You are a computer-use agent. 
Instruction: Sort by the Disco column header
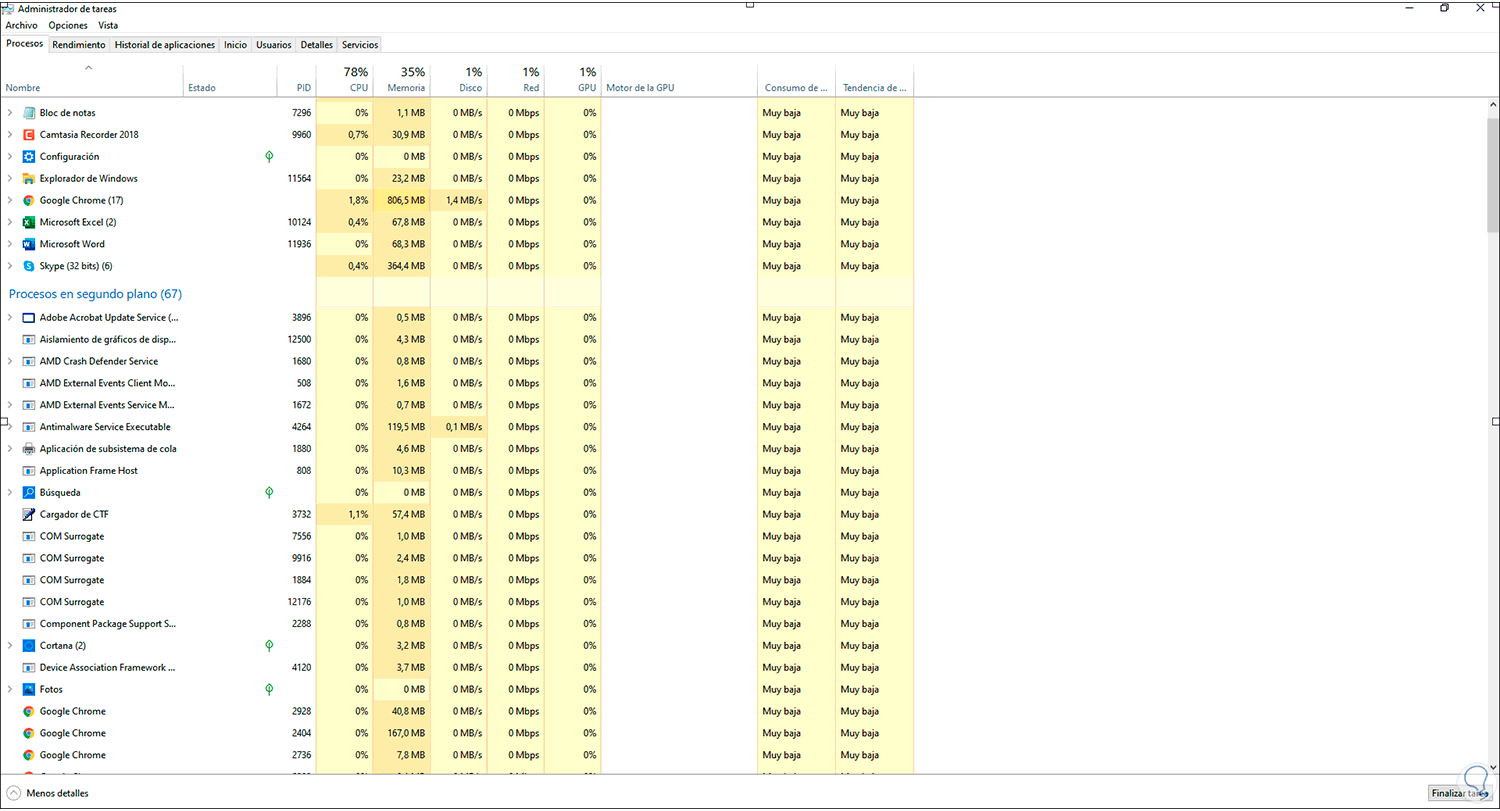click(x=459, y=80)
